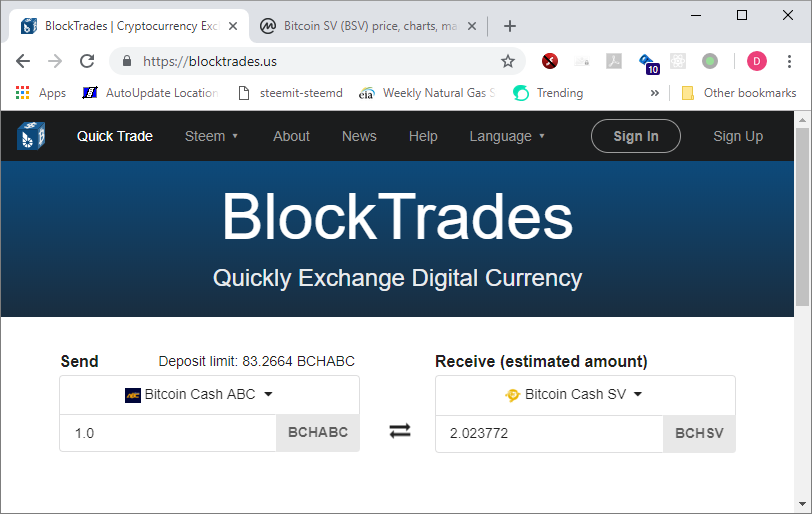
Task: Click the Quickly Exchange Digital Currency tagline
Action: [x=397, y=278]
